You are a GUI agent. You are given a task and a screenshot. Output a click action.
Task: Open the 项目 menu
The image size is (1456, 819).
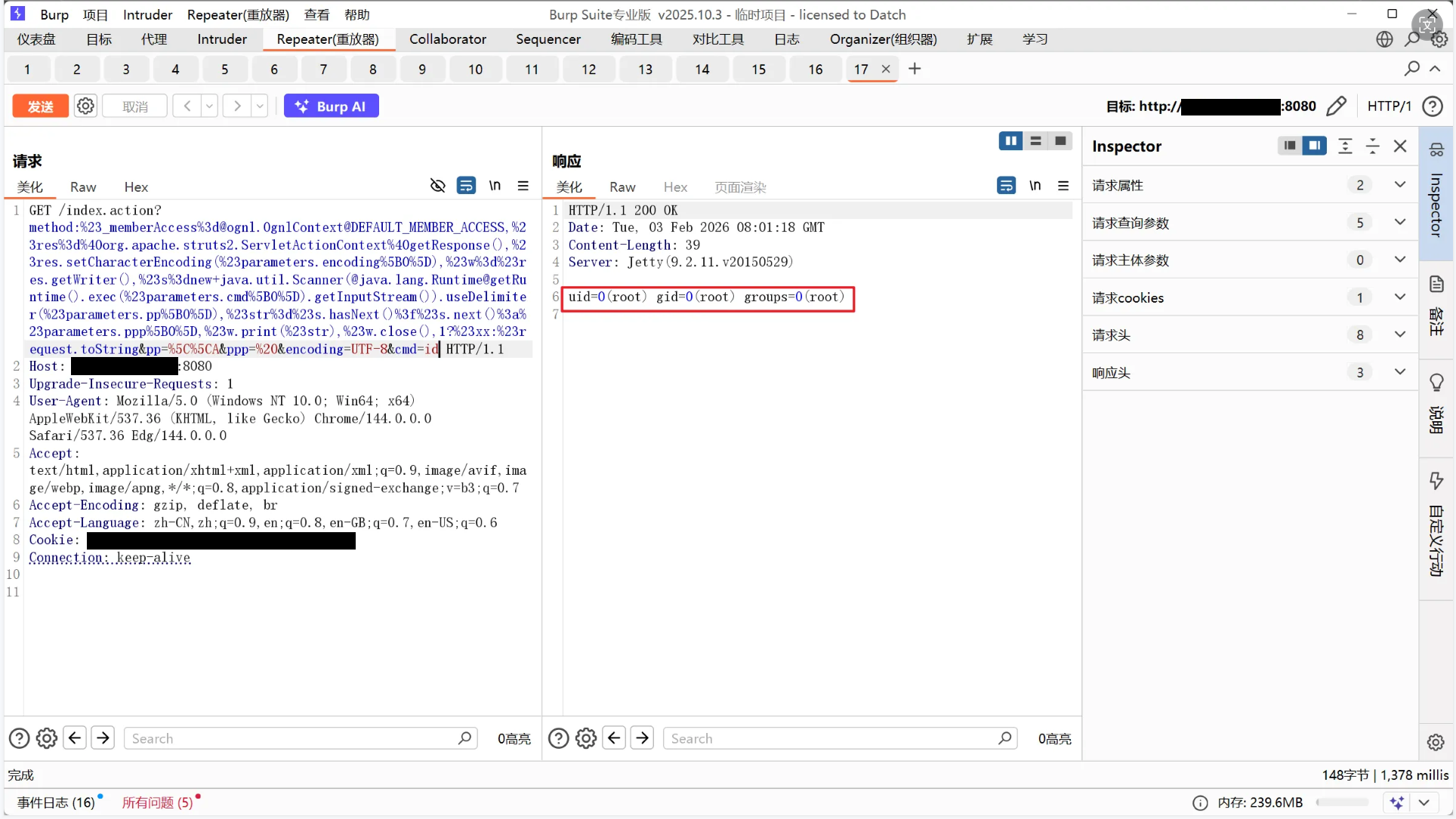95,14
